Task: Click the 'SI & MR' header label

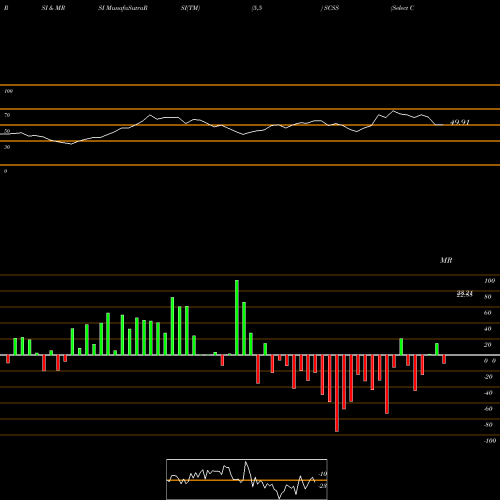Action: 53,8
